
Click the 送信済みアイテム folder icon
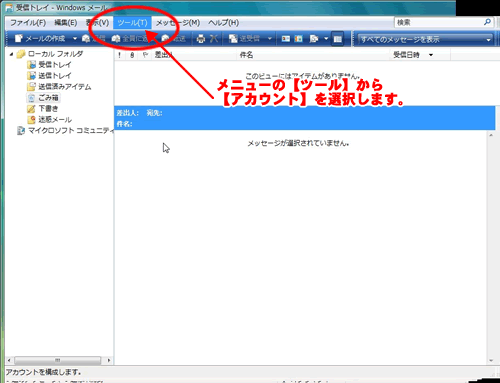[x=31, y=87]
